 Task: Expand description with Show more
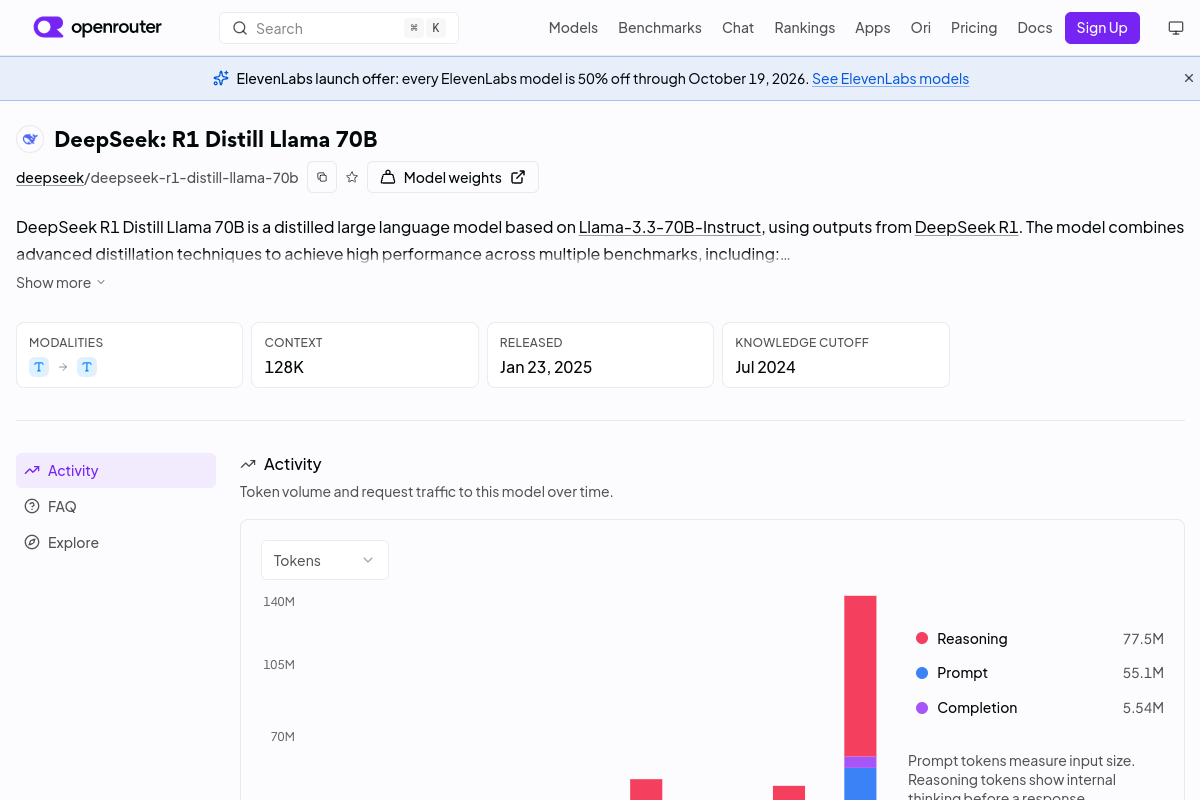[x=60, y=283]
